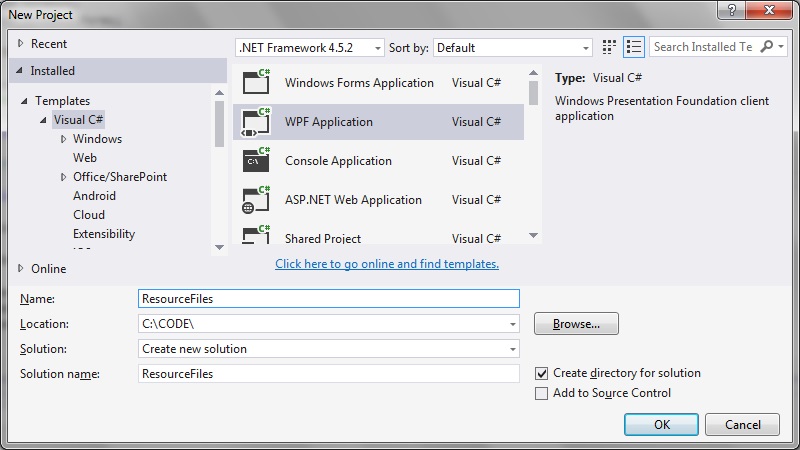
Task: Close the New Project dialog
Action: pos(769,10)
